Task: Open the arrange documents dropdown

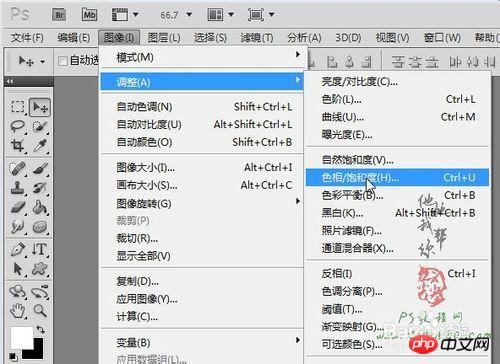Action: tap(231, 15)
